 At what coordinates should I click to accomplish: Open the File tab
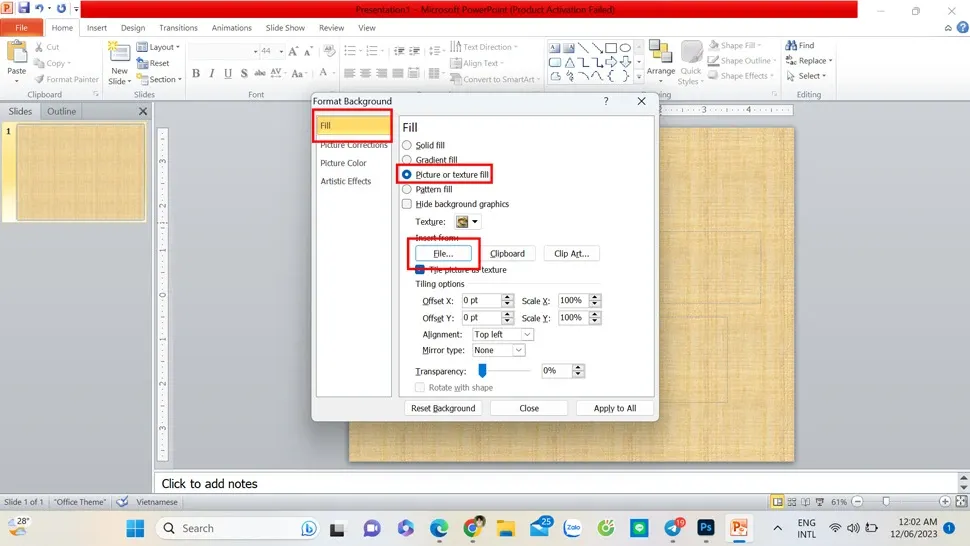click(22, 28)
